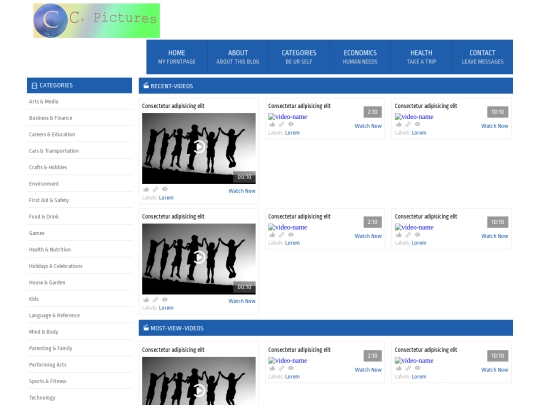
Task: Open Language & Reference category
Action: coord(54,315)
